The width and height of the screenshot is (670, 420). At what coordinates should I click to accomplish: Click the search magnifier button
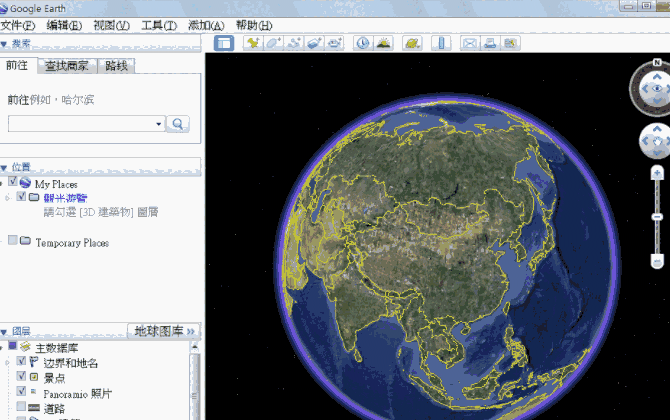(178, 123)
